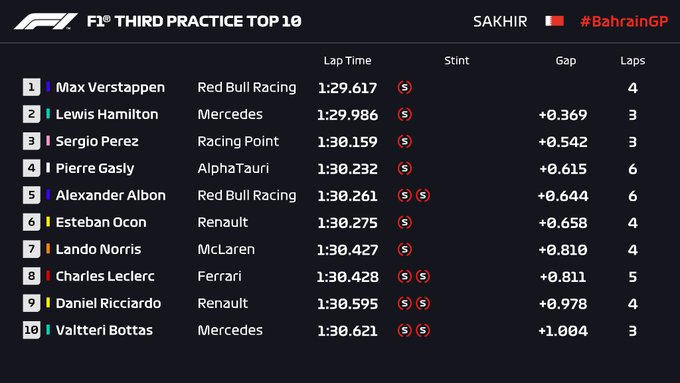Click the Laps column header
Image resolution: width=680 pixels, height=383 pixels.
pos(633,61)
